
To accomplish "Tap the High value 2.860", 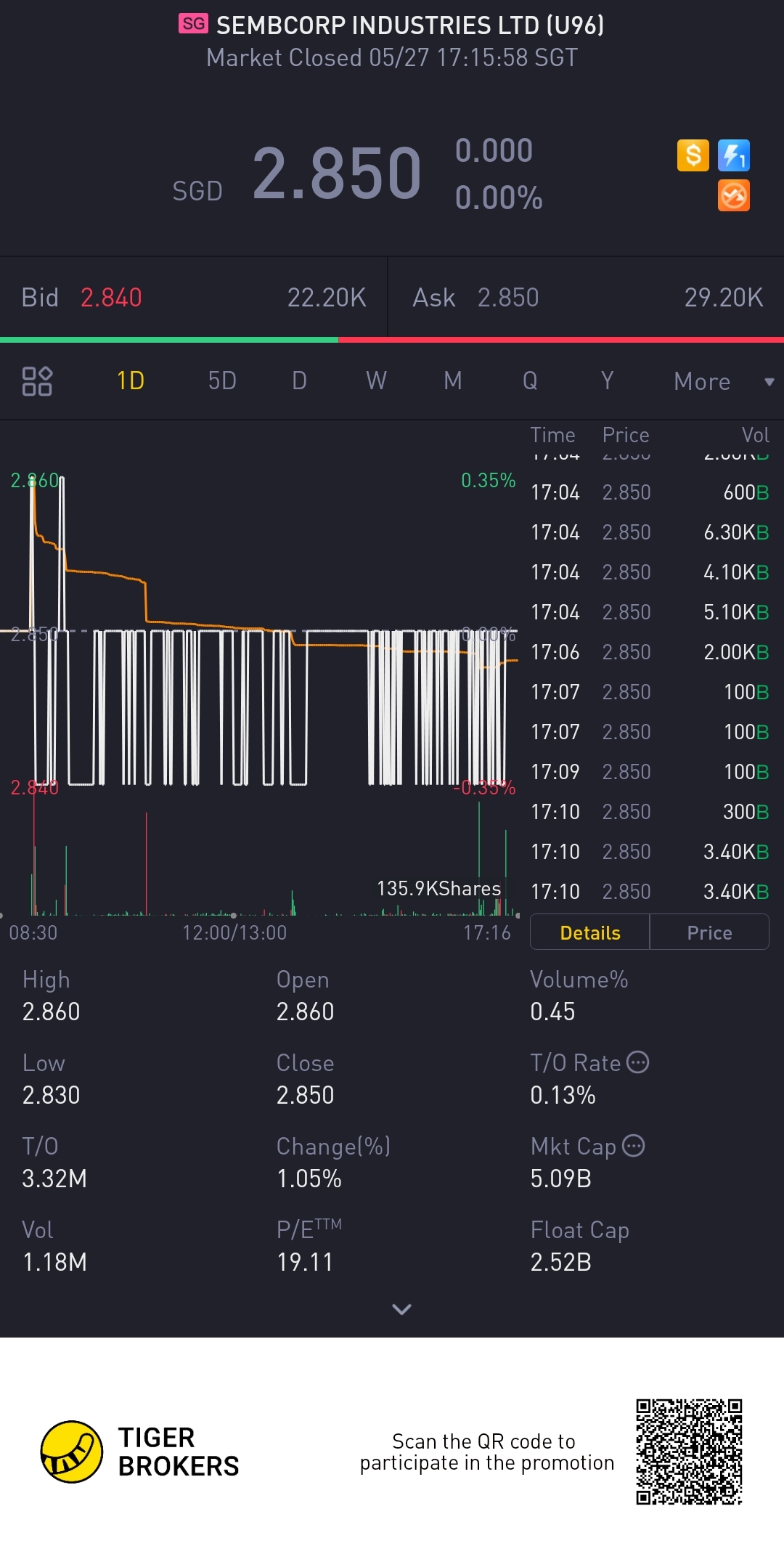I will pyautogui.click(x=51, y=1012).
